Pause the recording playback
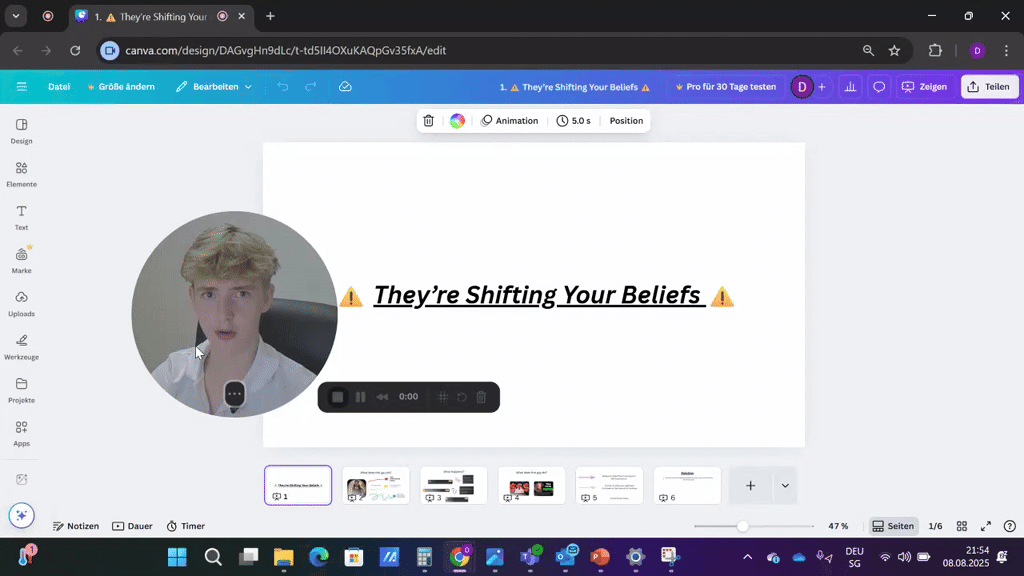 pos(360,397)
